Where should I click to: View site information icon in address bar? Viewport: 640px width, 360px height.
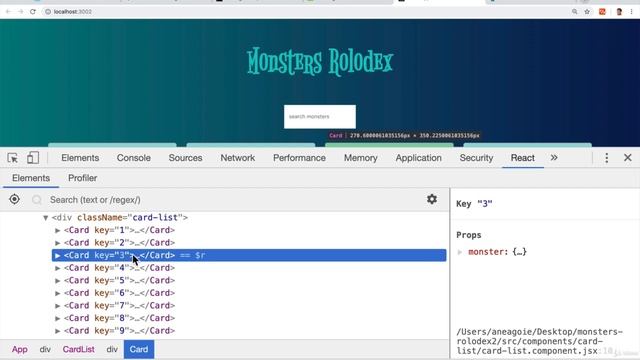click(x=48, y=12)
